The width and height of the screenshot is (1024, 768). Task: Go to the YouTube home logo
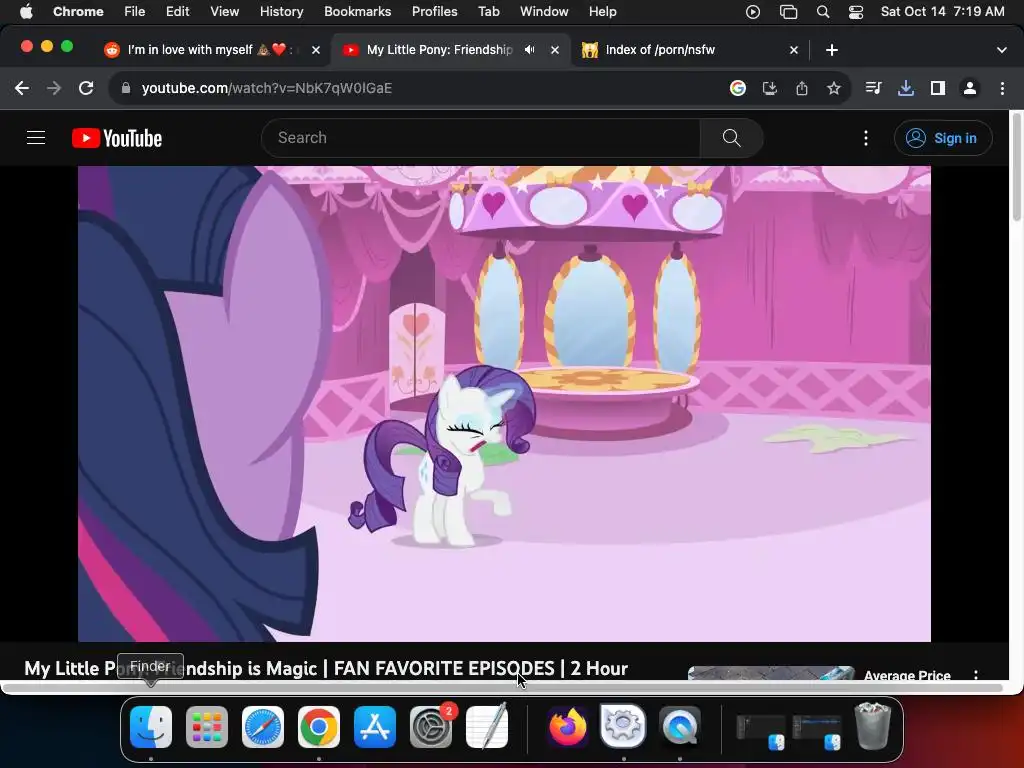pyautogui.click(x=117, y=138)
